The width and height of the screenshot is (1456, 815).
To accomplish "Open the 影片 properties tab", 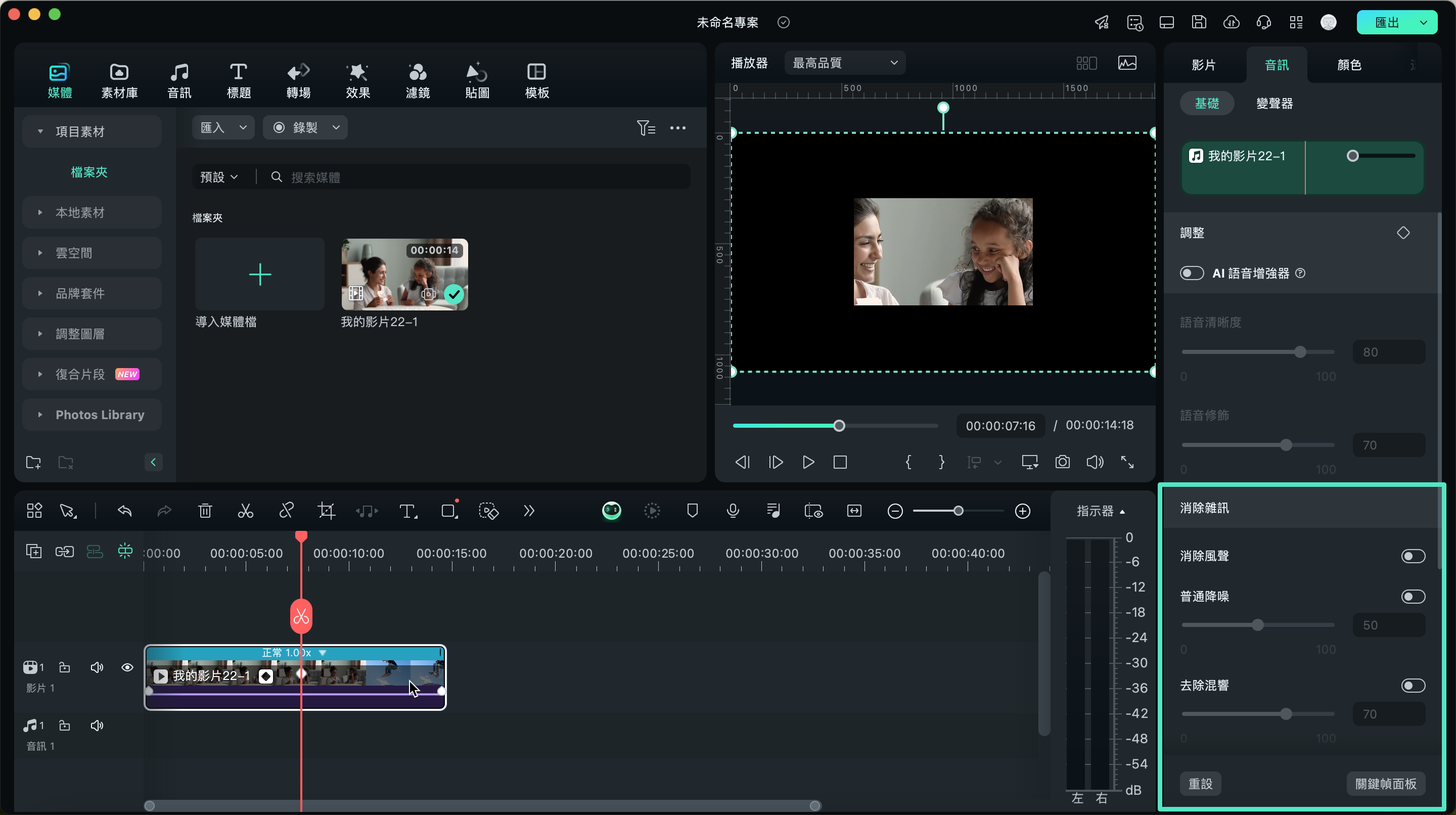I will pos(1203,64).
